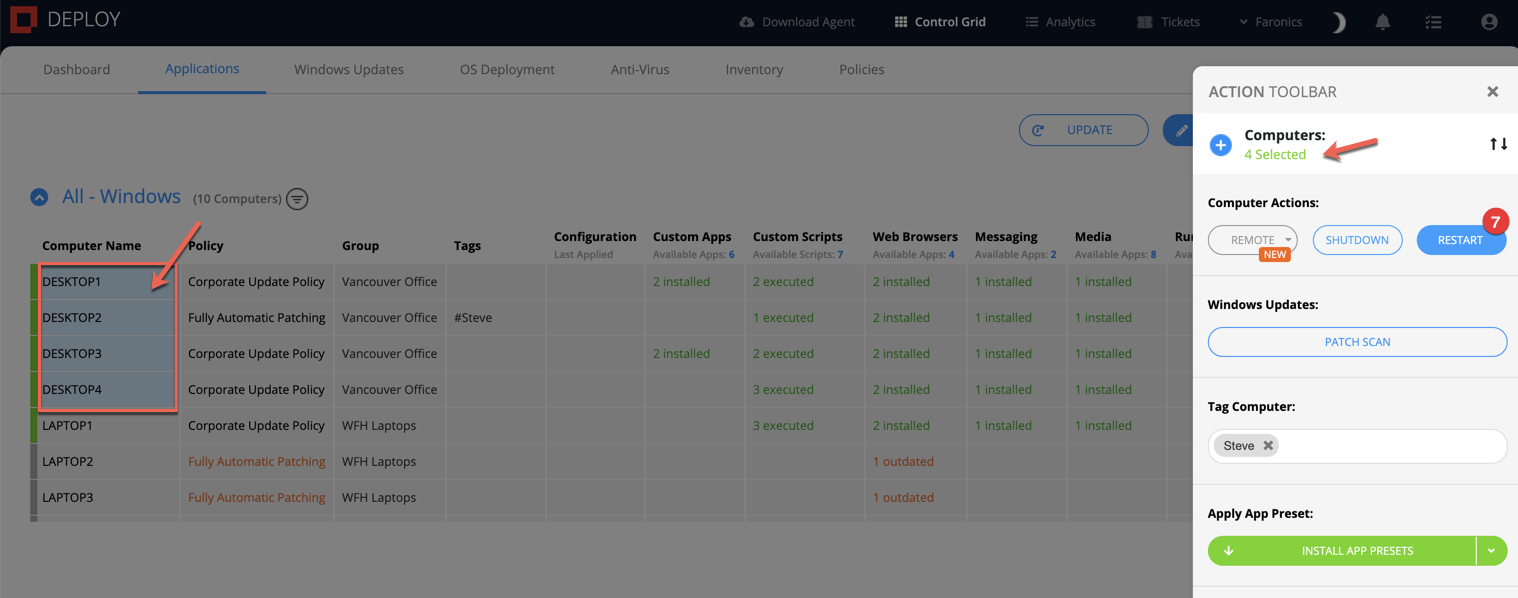The image size is (1518, 598).
Task: Click LAPTOP2 Fully Automatic Patching policy
Action: [256, 462]
